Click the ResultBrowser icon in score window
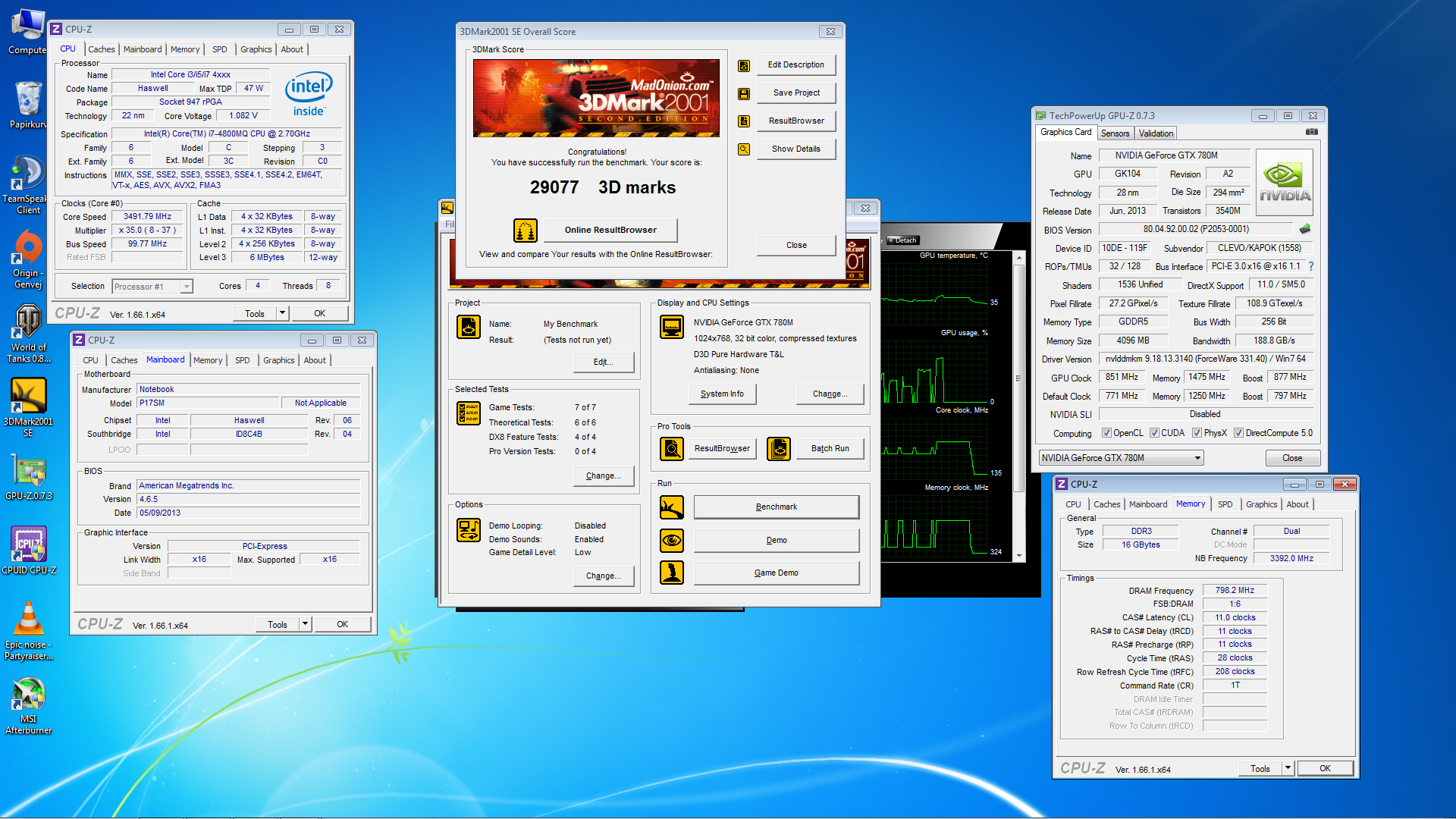 [x=744, y=121]
